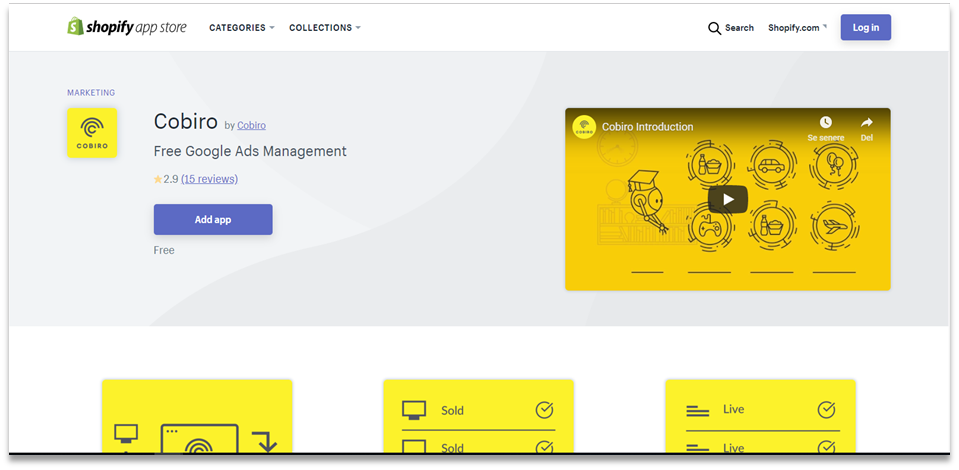Open the 15 reviews link

coord(209,179)
